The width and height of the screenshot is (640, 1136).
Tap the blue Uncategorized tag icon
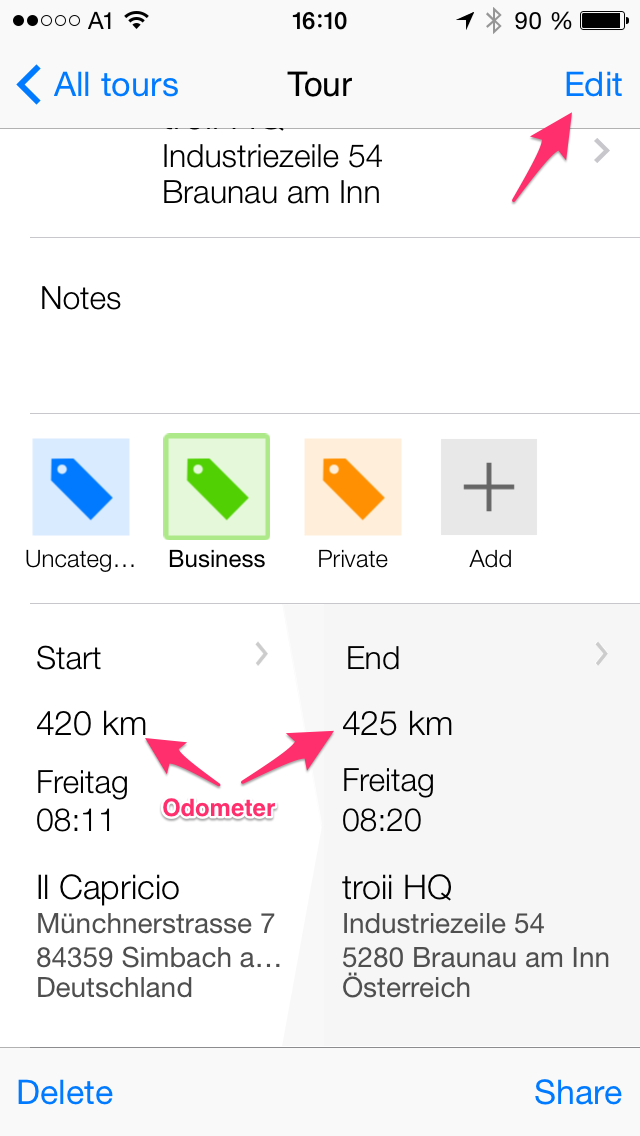point(81,487)
